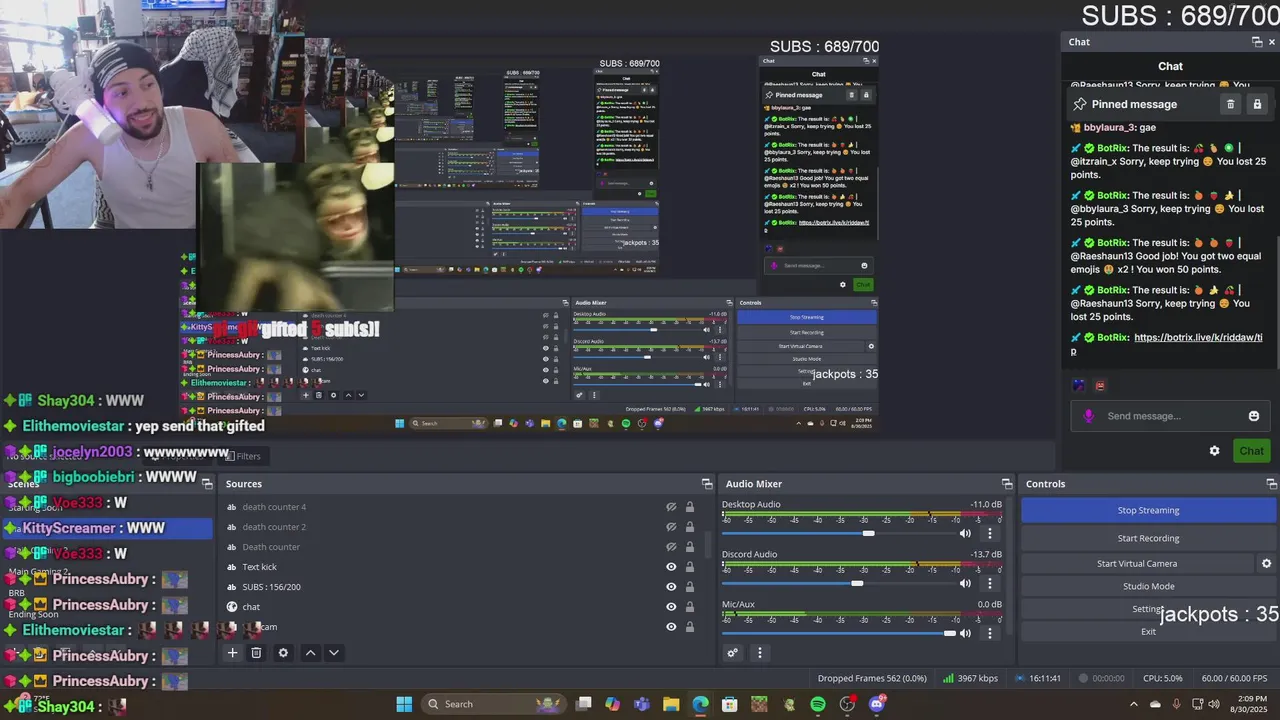This screenshot has width=1280, height=720.
Task: Select the Text kick source row
Action: click(x=460, y=567)
